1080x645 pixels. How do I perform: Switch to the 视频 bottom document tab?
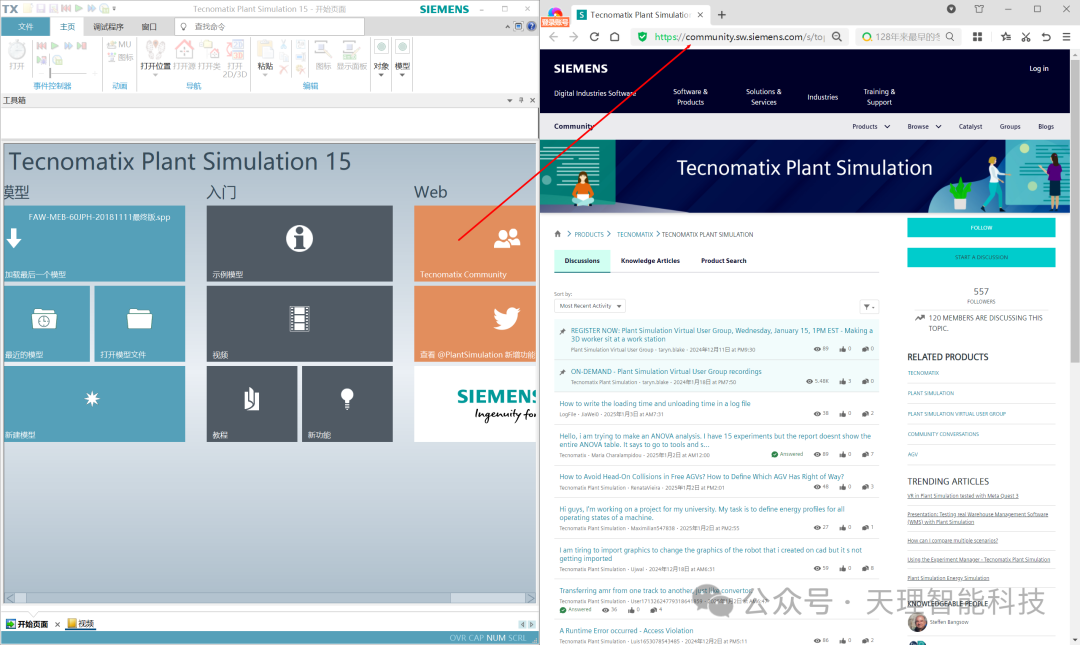pyautogui.click(x=81, y=624)
